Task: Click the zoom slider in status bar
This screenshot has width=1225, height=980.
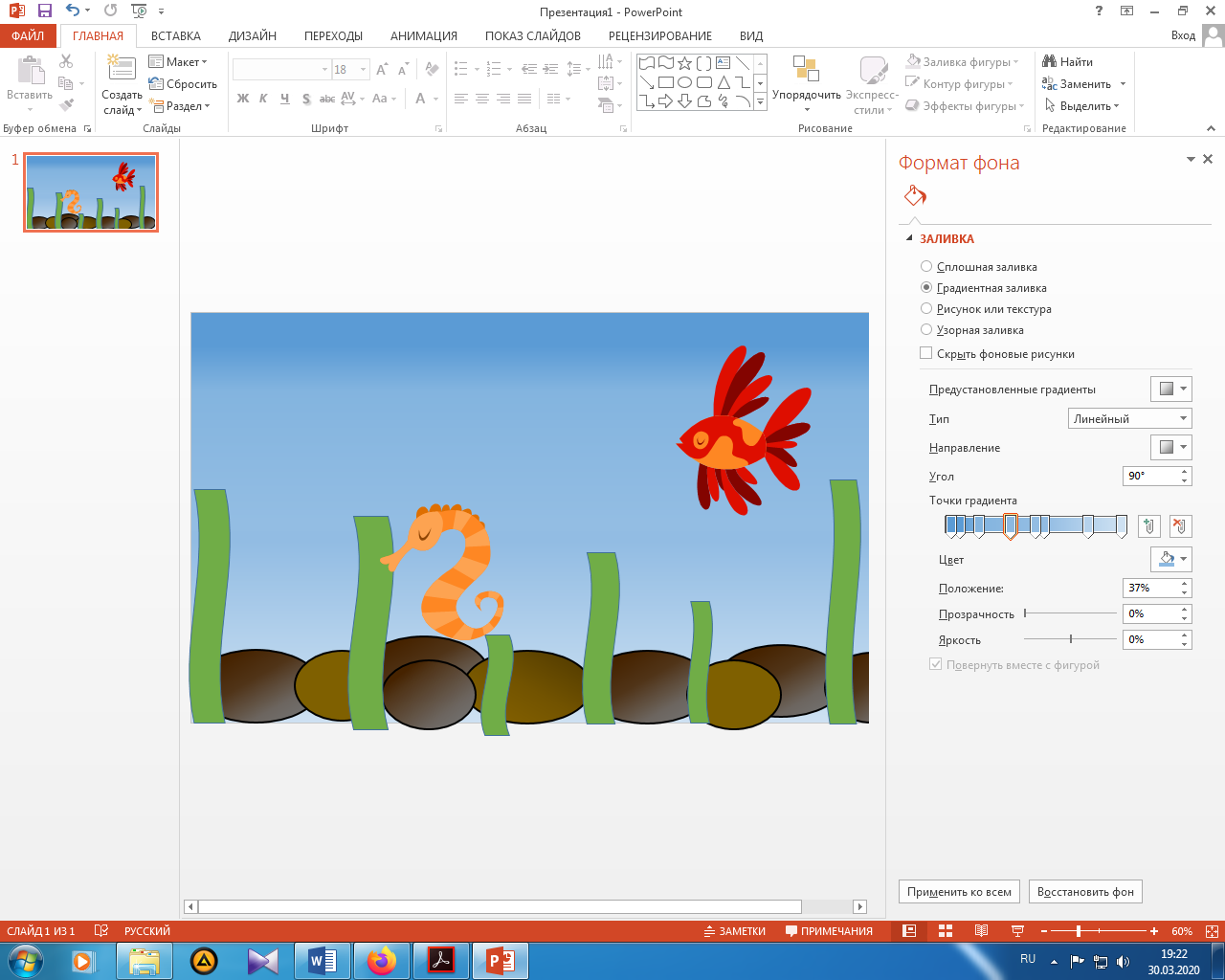Action: pos(1098,931)
